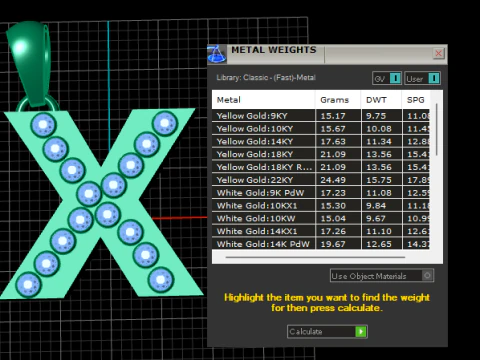480x360 pixels.
Task: Select the White Gold:10KX1 row
Action: click(x=321, y=206)
